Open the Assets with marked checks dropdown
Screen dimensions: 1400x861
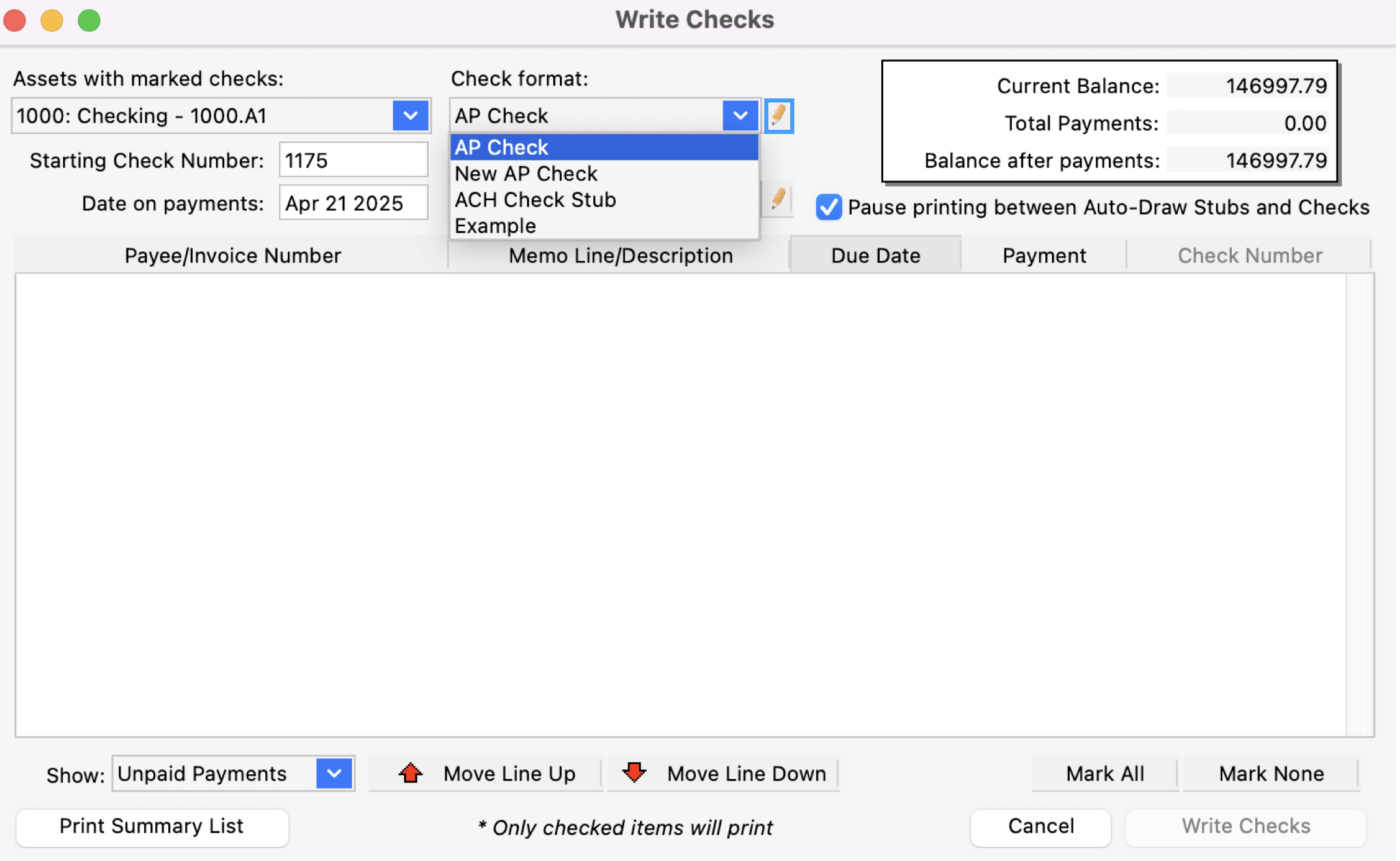(x=410, y=115)
